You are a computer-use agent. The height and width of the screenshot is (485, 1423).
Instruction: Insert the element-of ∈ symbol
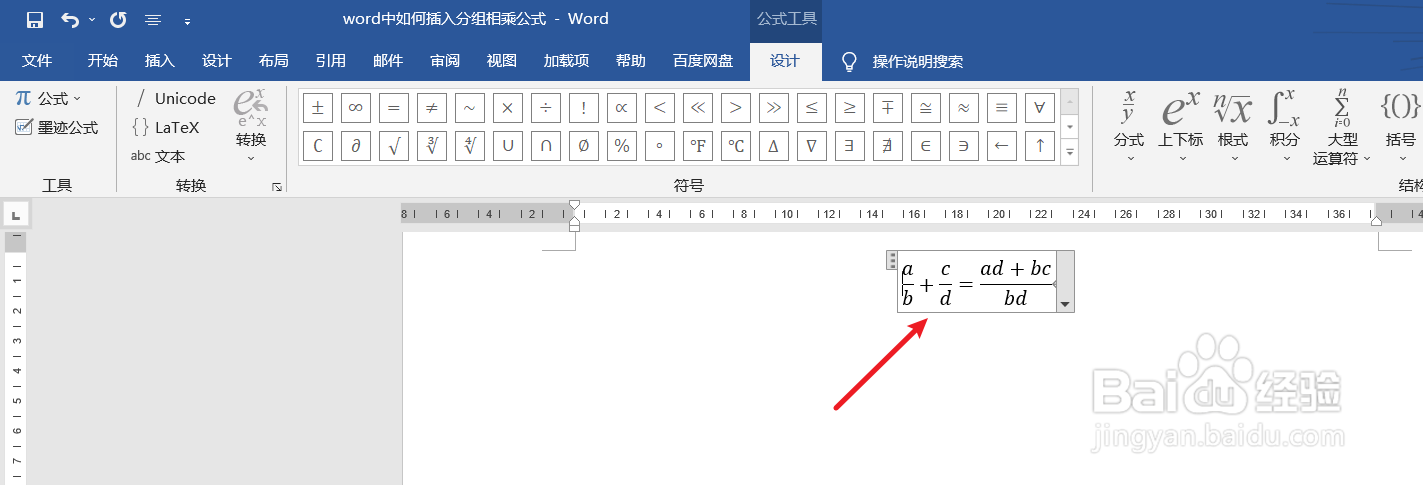926,146
